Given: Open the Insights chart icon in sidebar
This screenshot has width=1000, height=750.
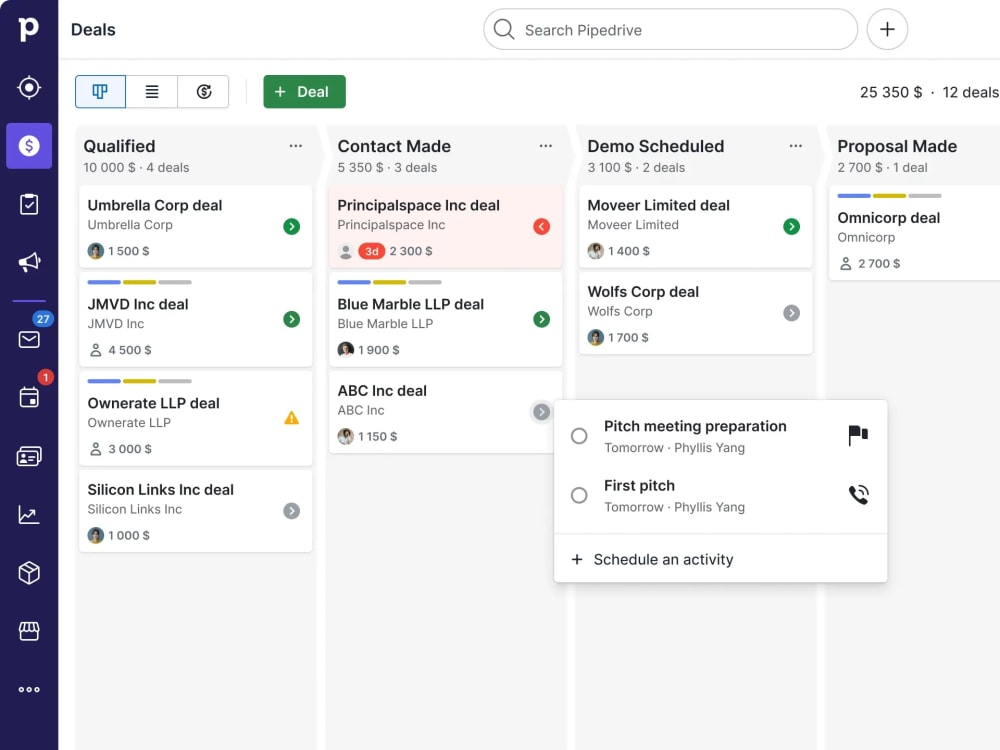Looking at the screenshot, I should [x=29, y=515].
